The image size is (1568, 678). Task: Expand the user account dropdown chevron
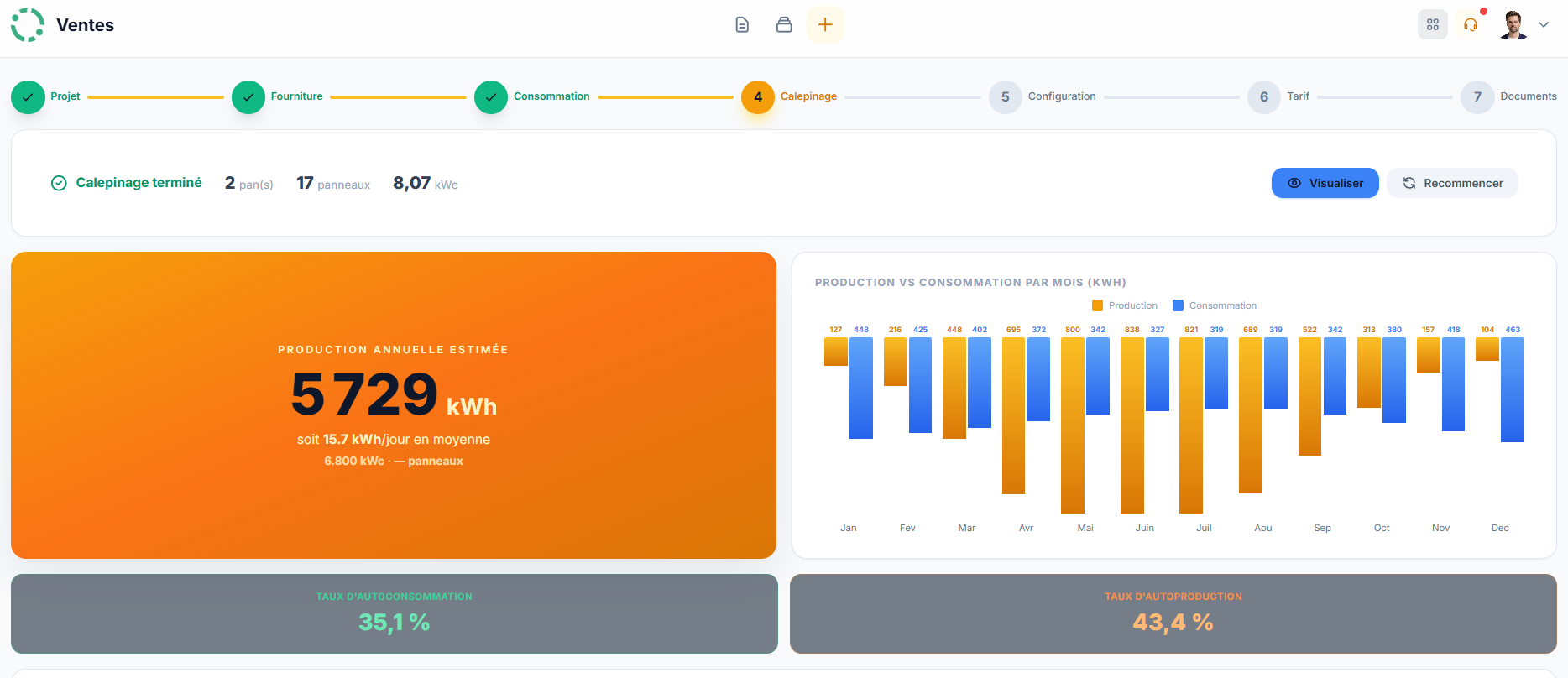[1544, 25]
